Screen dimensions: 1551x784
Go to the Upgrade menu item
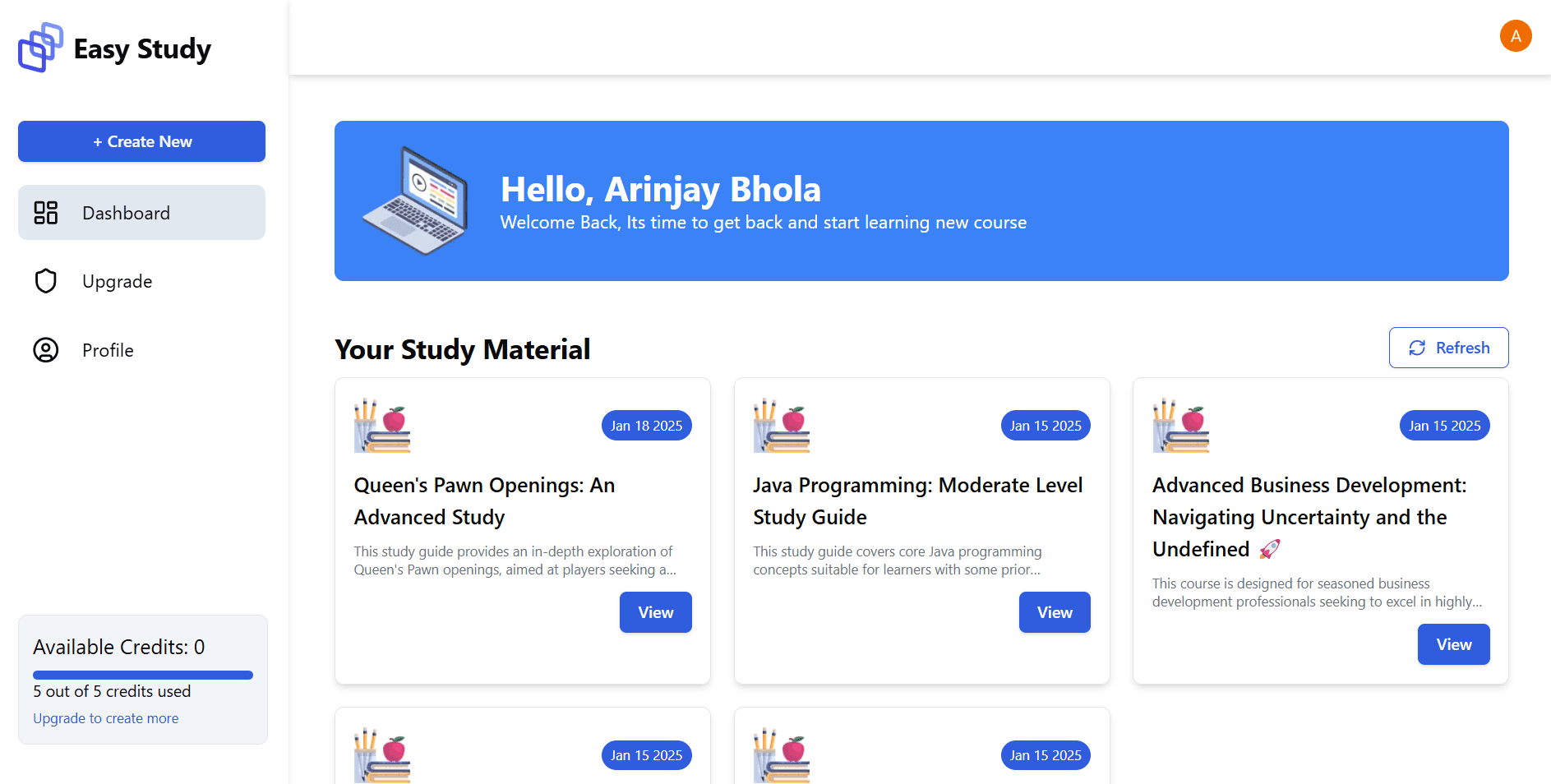pos(141,281)
